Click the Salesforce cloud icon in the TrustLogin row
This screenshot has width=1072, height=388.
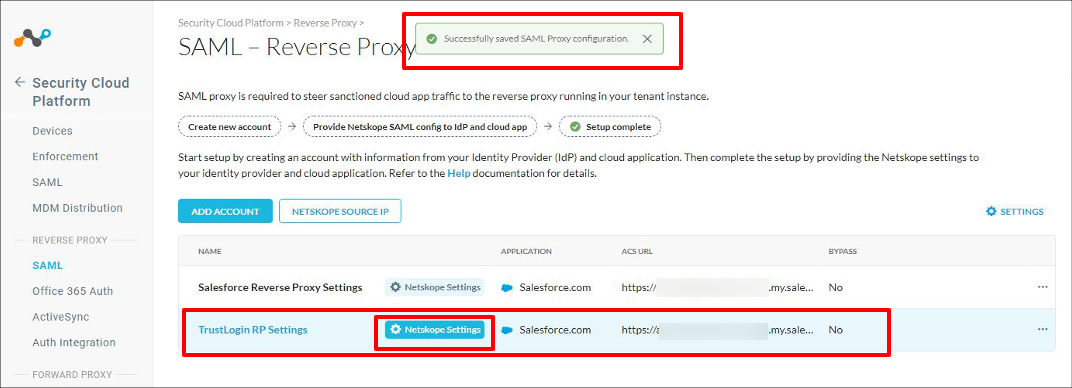507,330
